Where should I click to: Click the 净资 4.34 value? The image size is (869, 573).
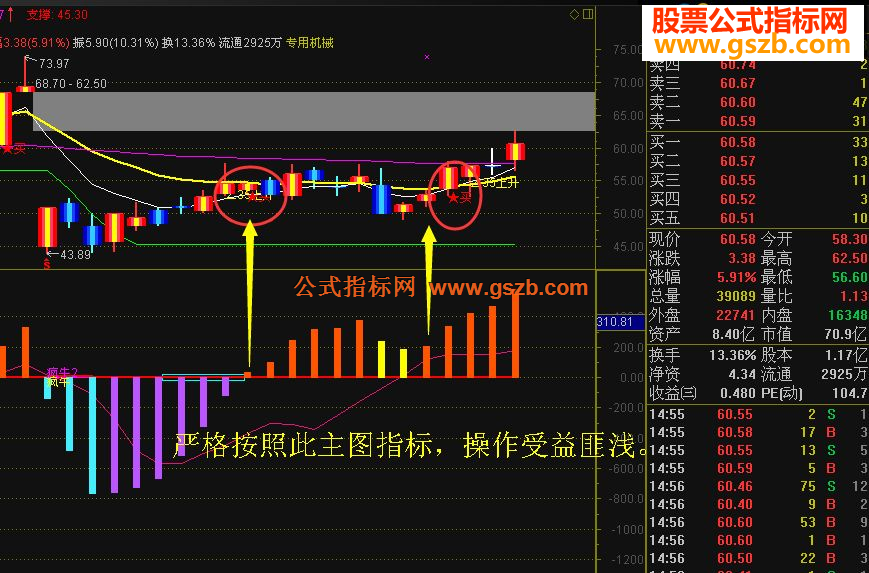tap(742, 374)
